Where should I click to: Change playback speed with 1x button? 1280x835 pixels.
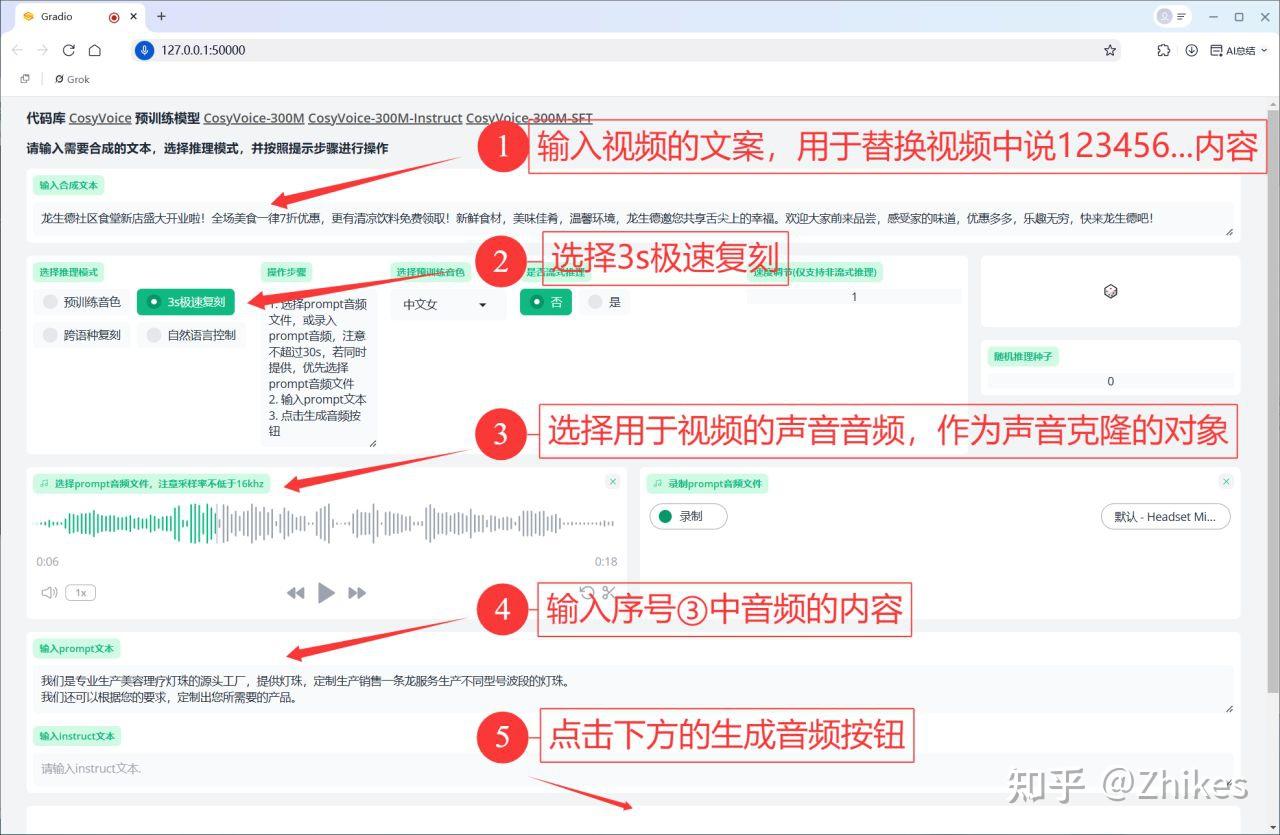(x=81, y=593)
